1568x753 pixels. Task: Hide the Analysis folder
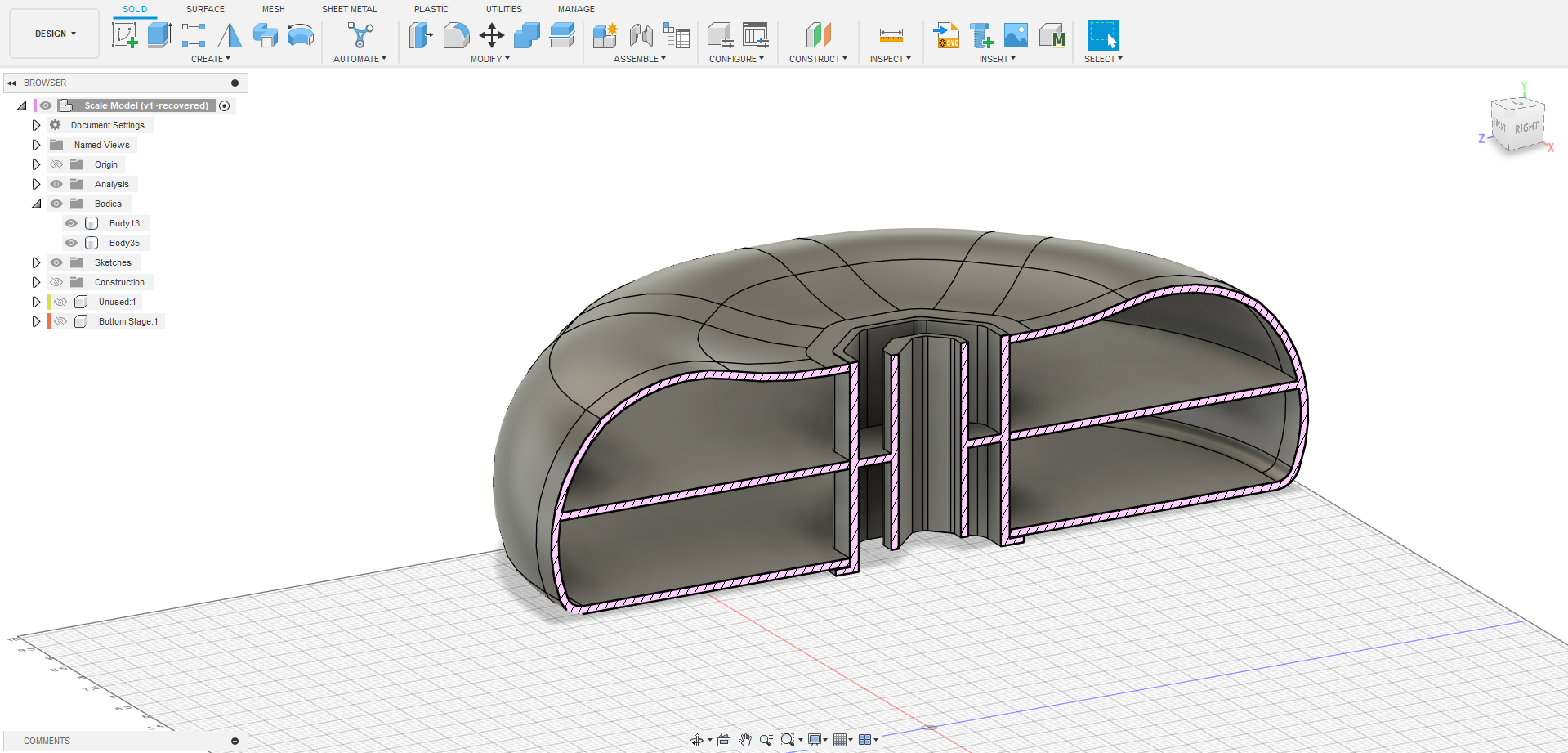(56, 184)
